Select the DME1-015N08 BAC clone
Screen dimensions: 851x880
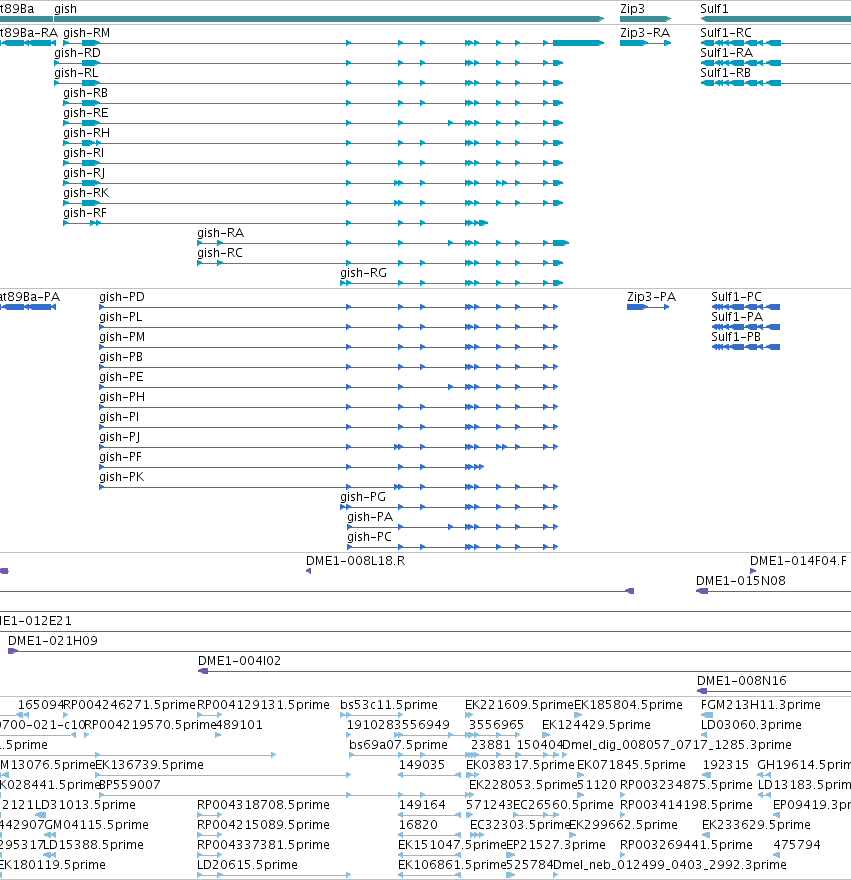pos(741,581)
